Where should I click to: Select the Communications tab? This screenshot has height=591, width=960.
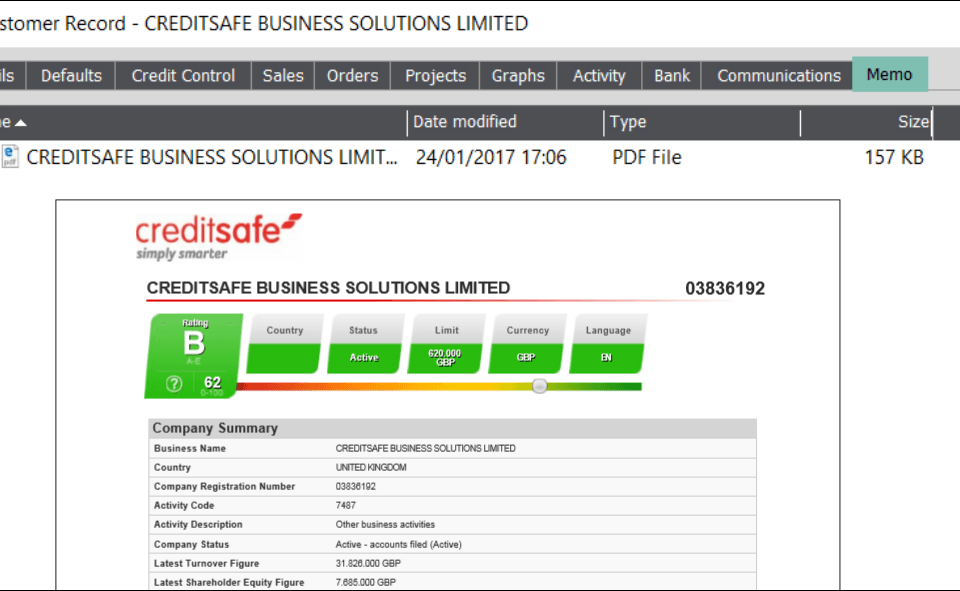[779, 75]
